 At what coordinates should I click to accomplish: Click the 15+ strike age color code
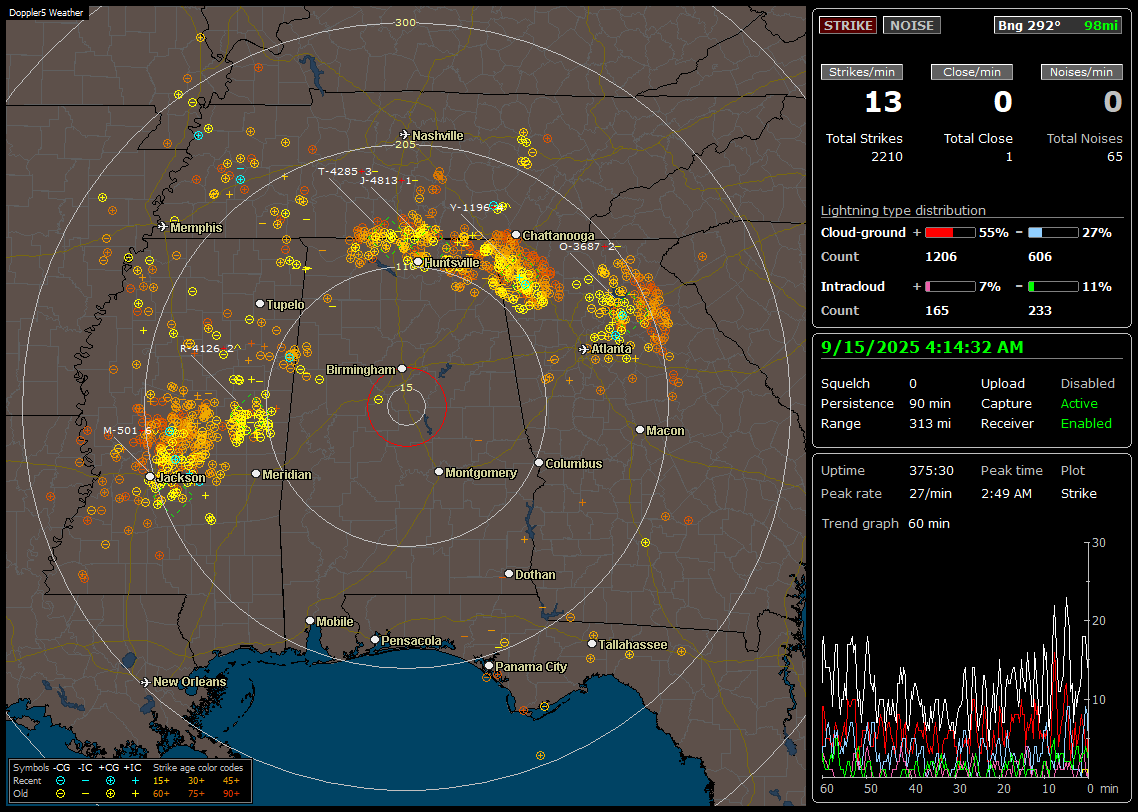pos(161,781)
